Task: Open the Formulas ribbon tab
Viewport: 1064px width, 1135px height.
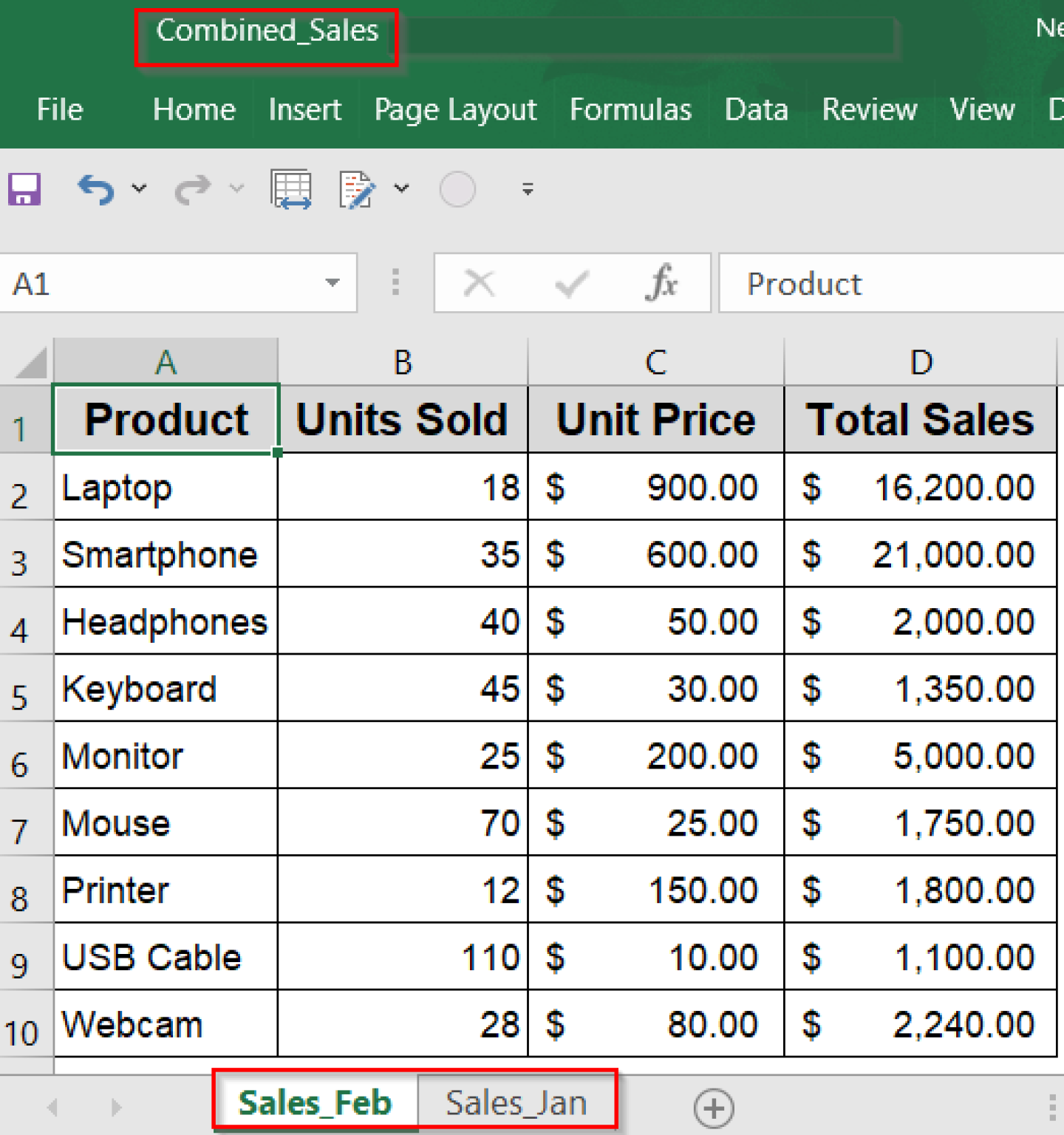Action: [630, 109]
